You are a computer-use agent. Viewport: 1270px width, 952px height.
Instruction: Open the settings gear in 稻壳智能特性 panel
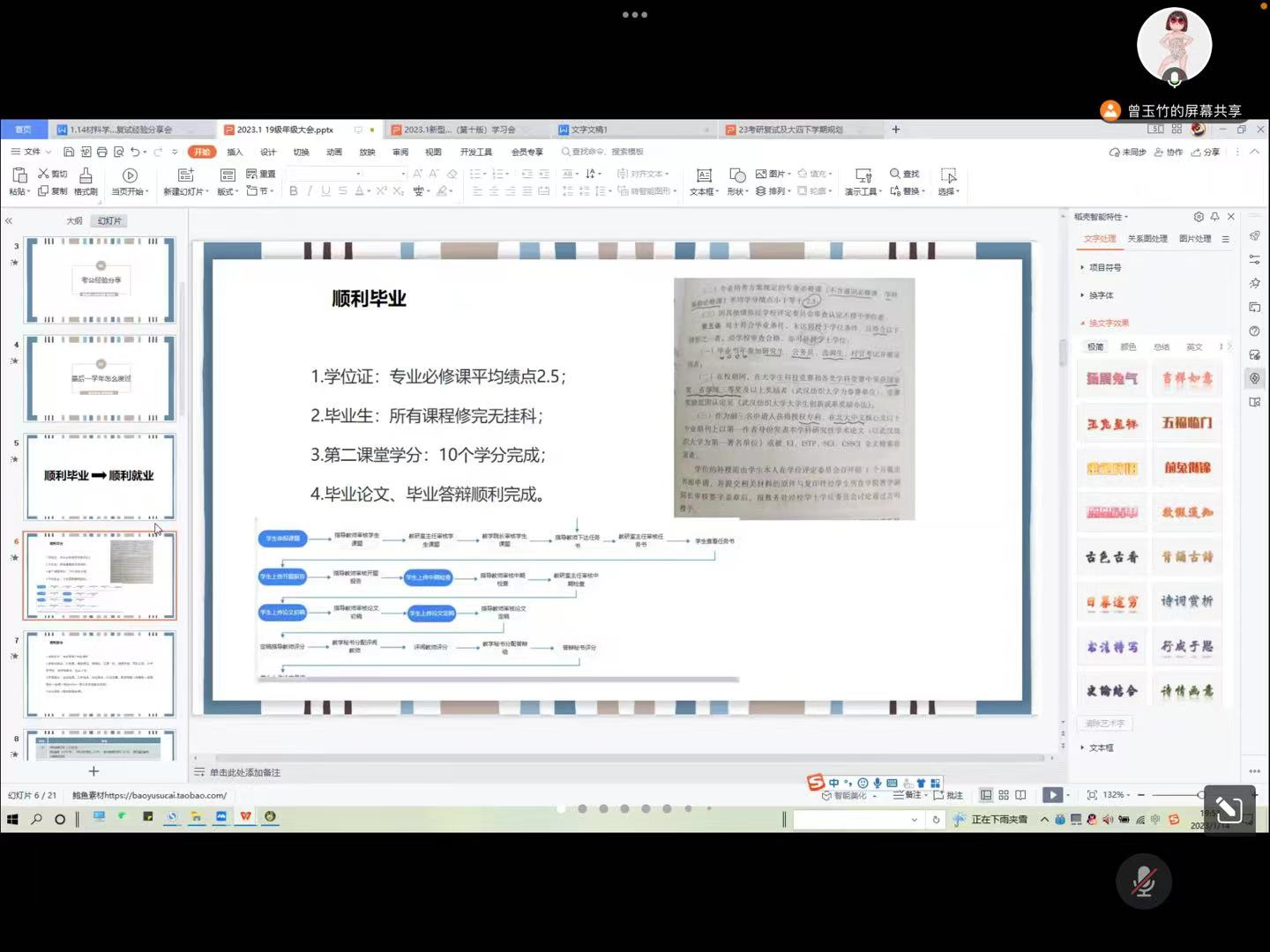(x=1199, y=217)
